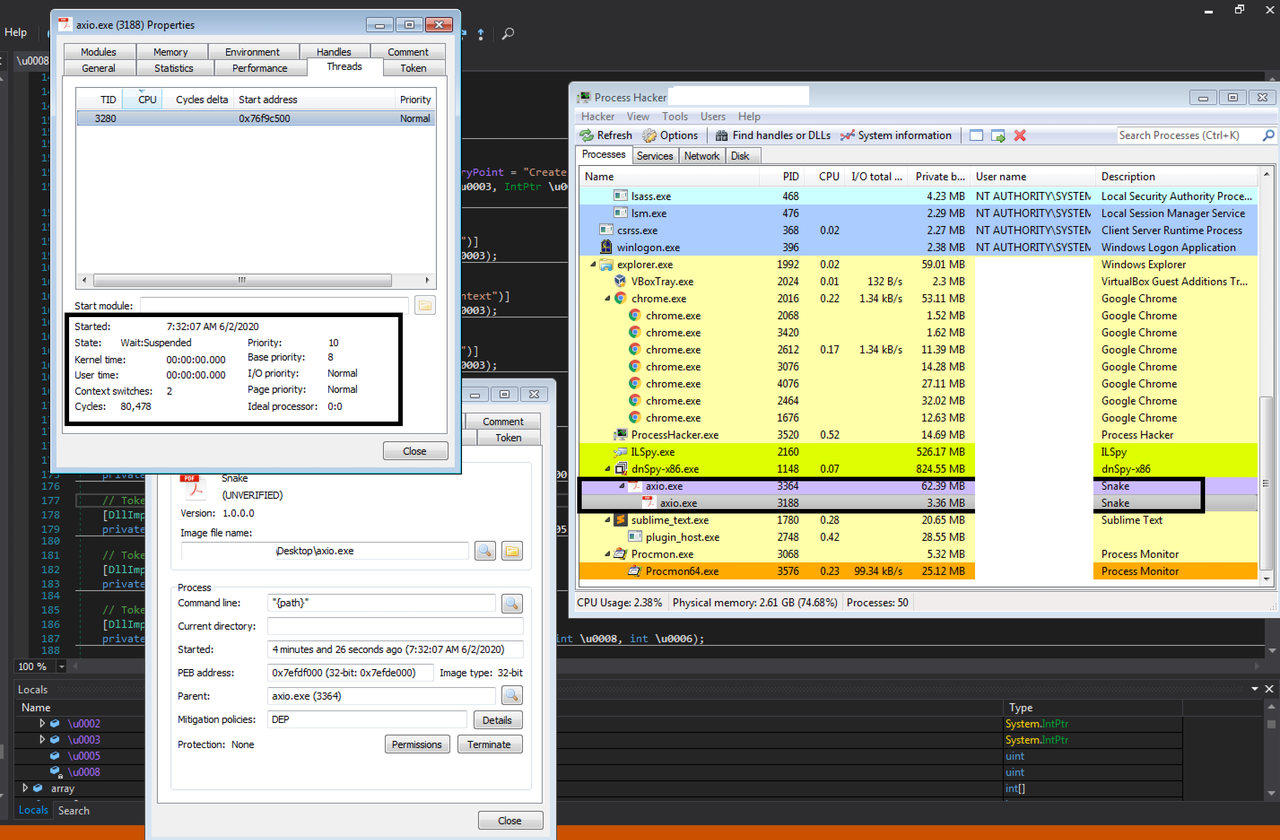Open System information in Process Hacker
Screen dimensions: 1280x840
point(896,135)
